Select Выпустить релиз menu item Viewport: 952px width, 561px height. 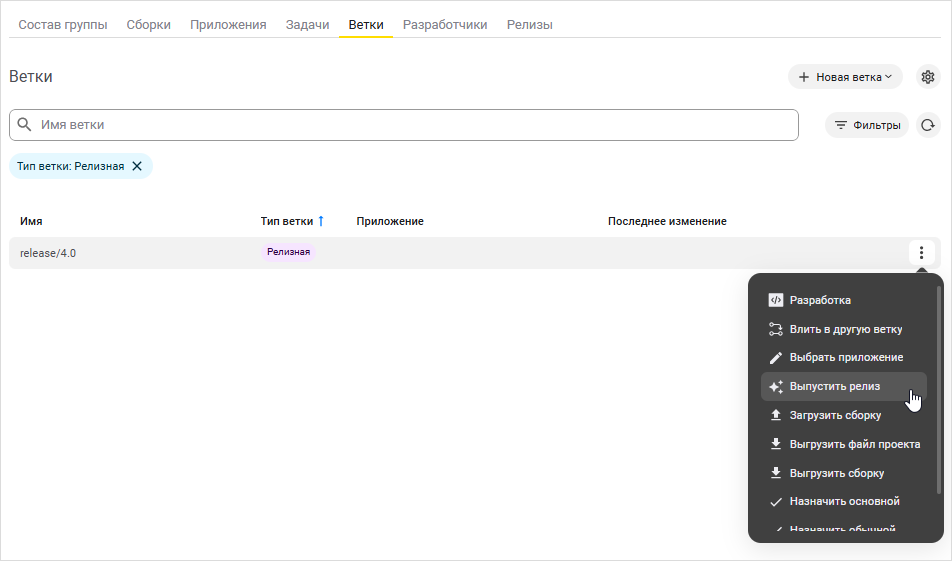tap(844, 387)
